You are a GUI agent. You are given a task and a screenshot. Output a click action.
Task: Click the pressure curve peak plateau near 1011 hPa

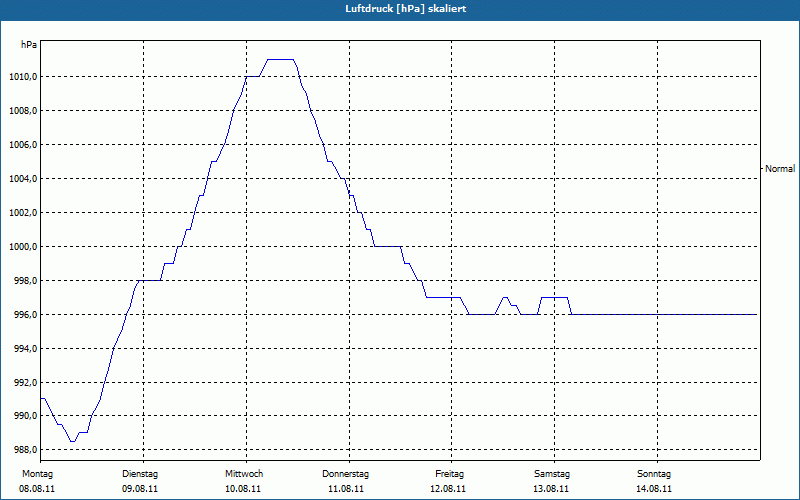point(281,60)
